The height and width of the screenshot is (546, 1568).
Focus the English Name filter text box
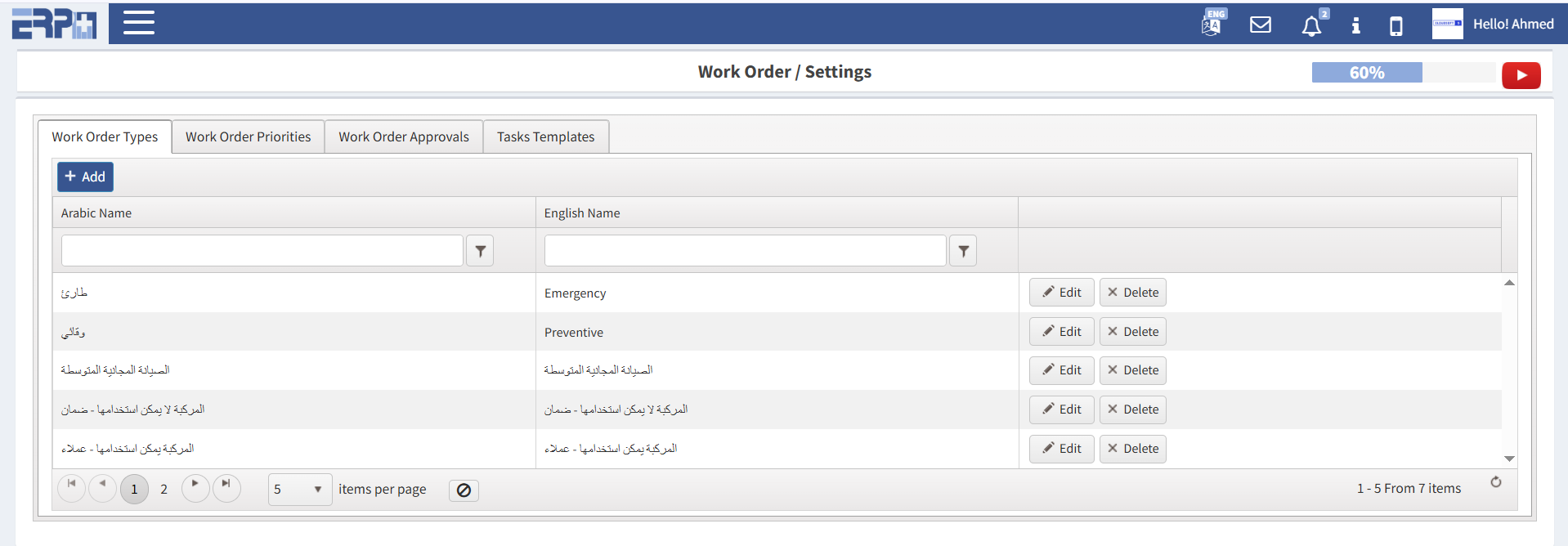tap(745, 251)
